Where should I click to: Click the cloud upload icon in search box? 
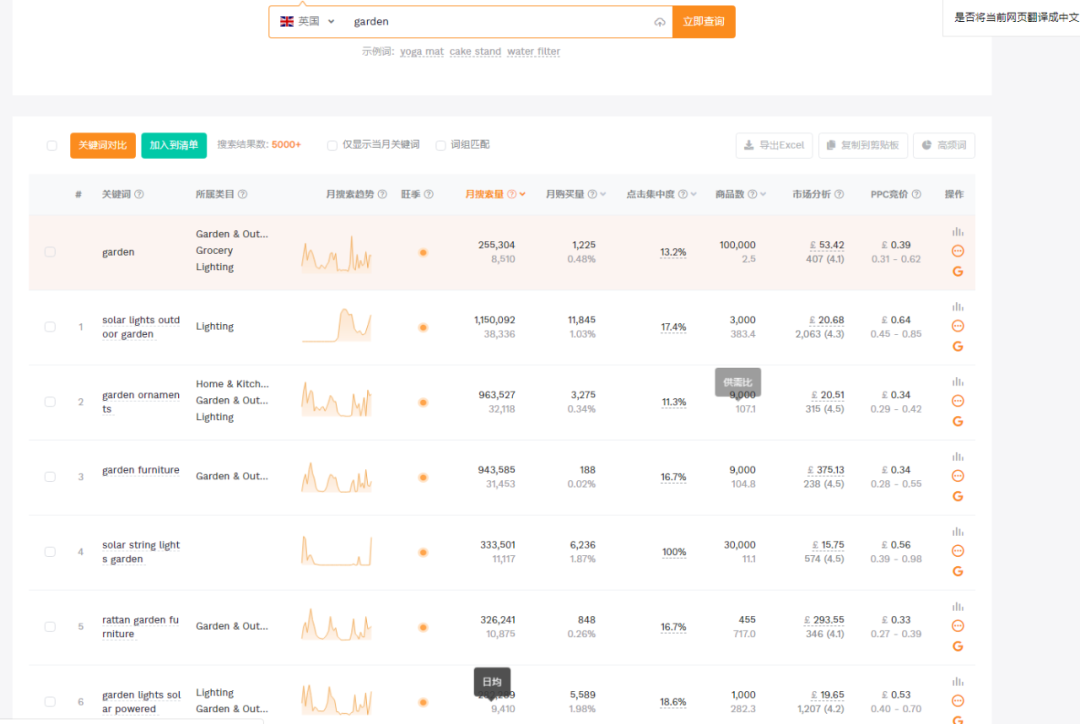[659, 22]
